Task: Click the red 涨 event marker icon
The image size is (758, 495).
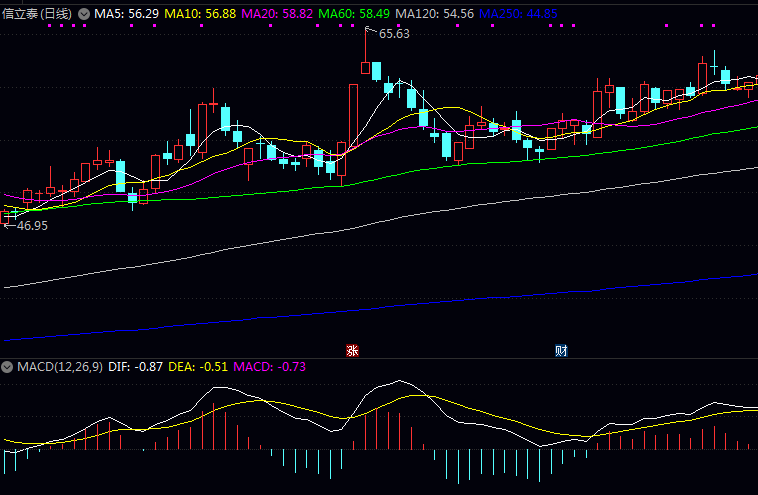Action: pyautogui.click(x=352, y=350)
